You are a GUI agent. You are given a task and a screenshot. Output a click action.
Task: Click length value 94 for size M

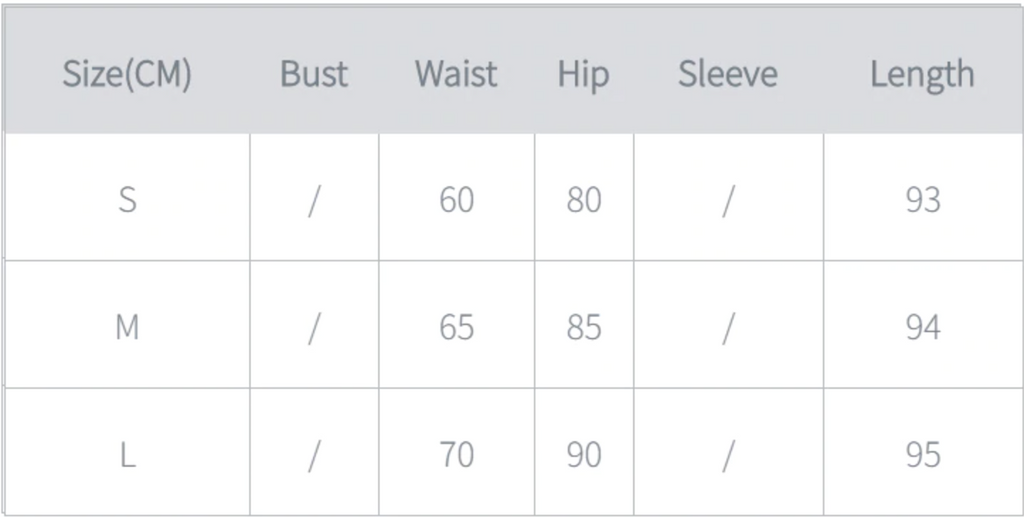click(x=923, y=327)
